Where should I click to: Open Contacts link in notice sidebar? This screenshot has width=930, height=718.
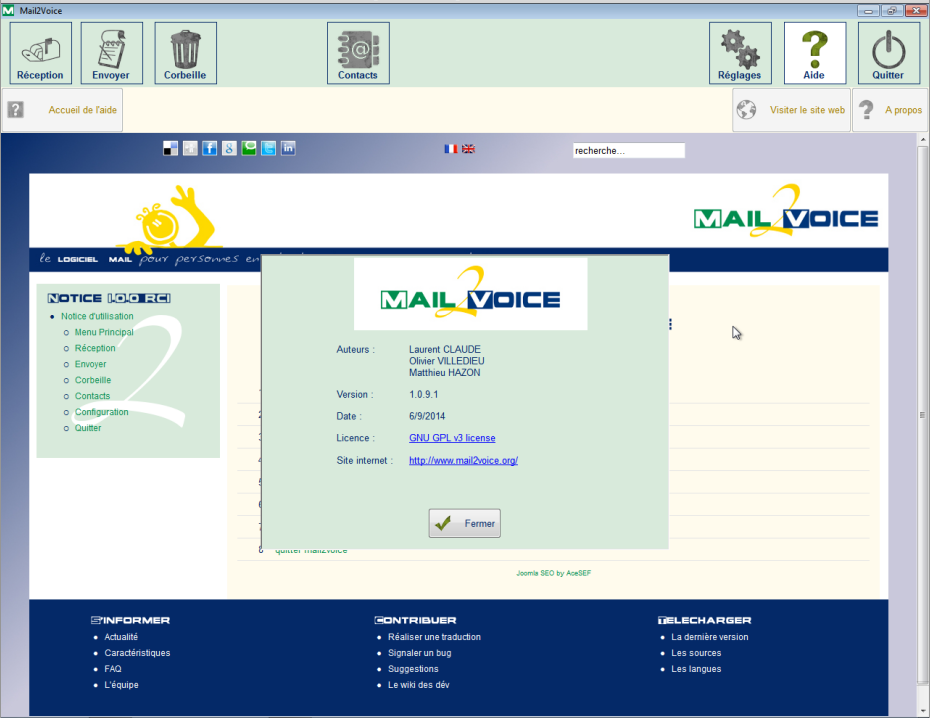click(x=93, y=396)
